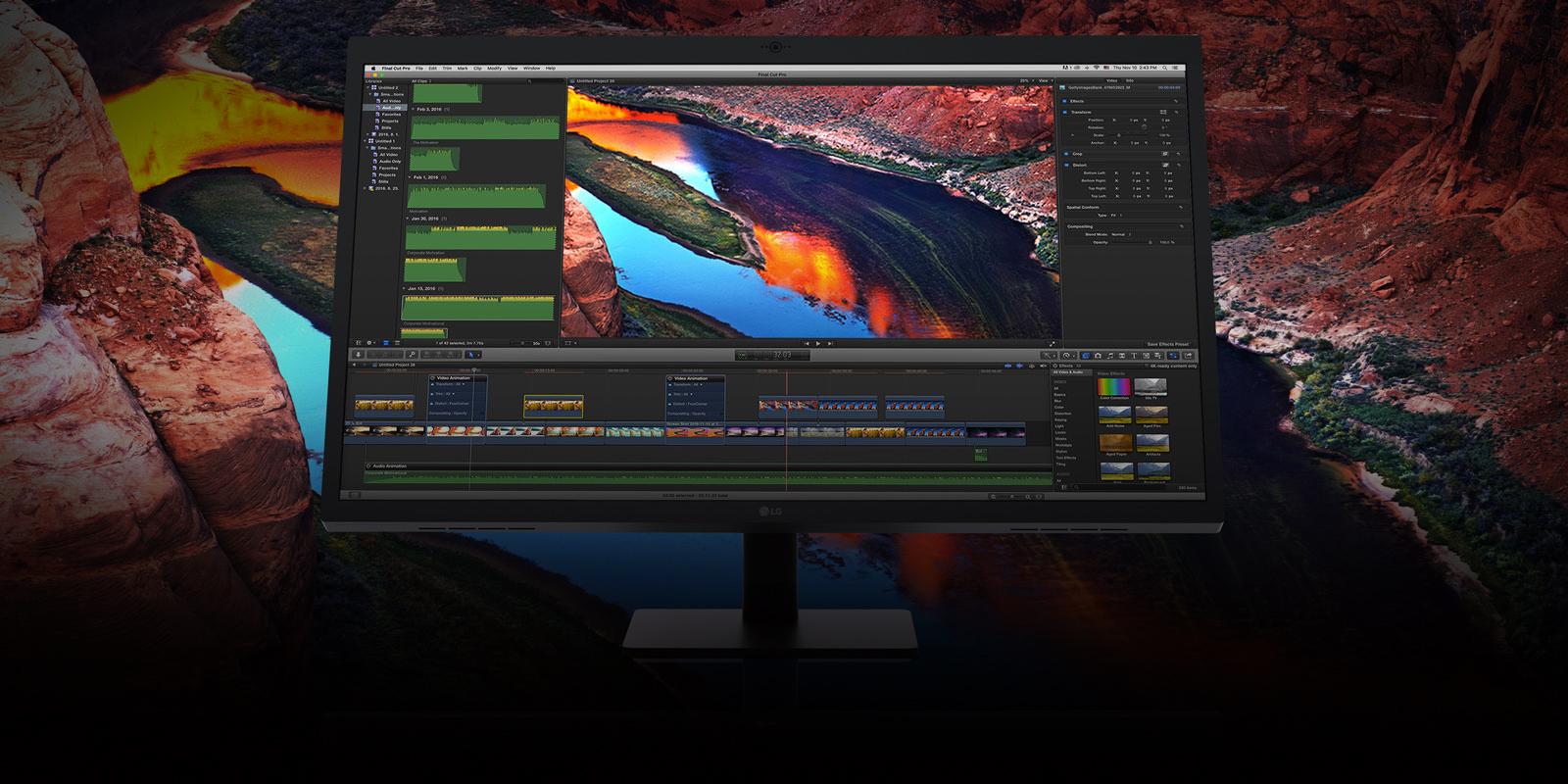Image resolution: width=1568 pixels, height=784 pixels.
Task: Open the Photos browser camera icon
Action: tap(1098, 355)
